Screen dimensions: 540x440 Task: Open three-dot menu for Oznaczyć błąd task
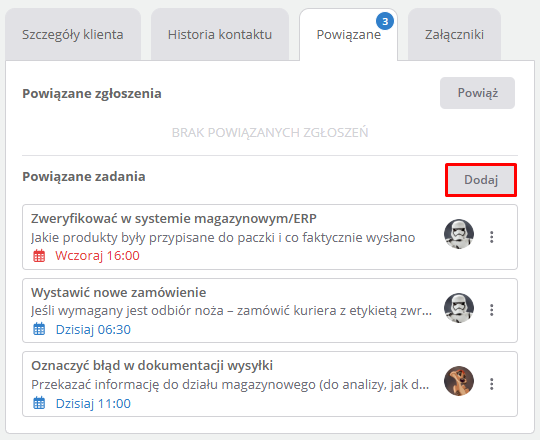click(492, 384)
